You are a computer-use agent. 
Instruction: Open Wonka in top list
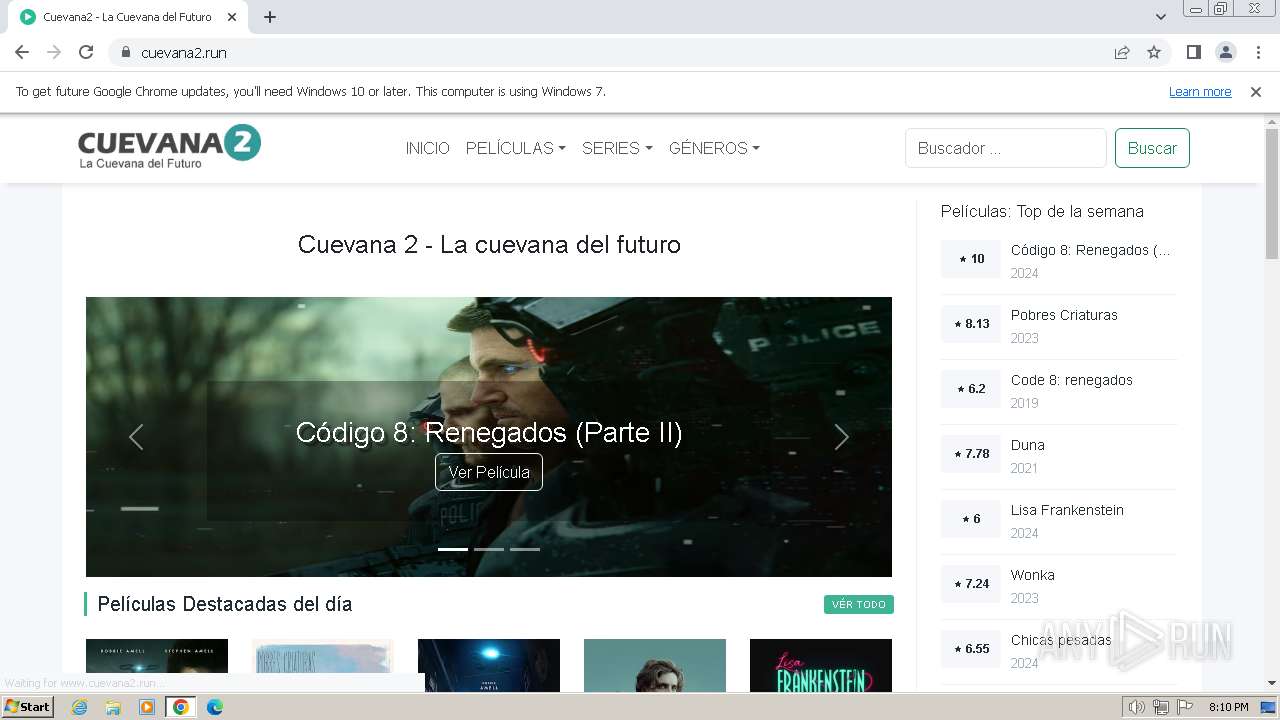click(1032, 575)
